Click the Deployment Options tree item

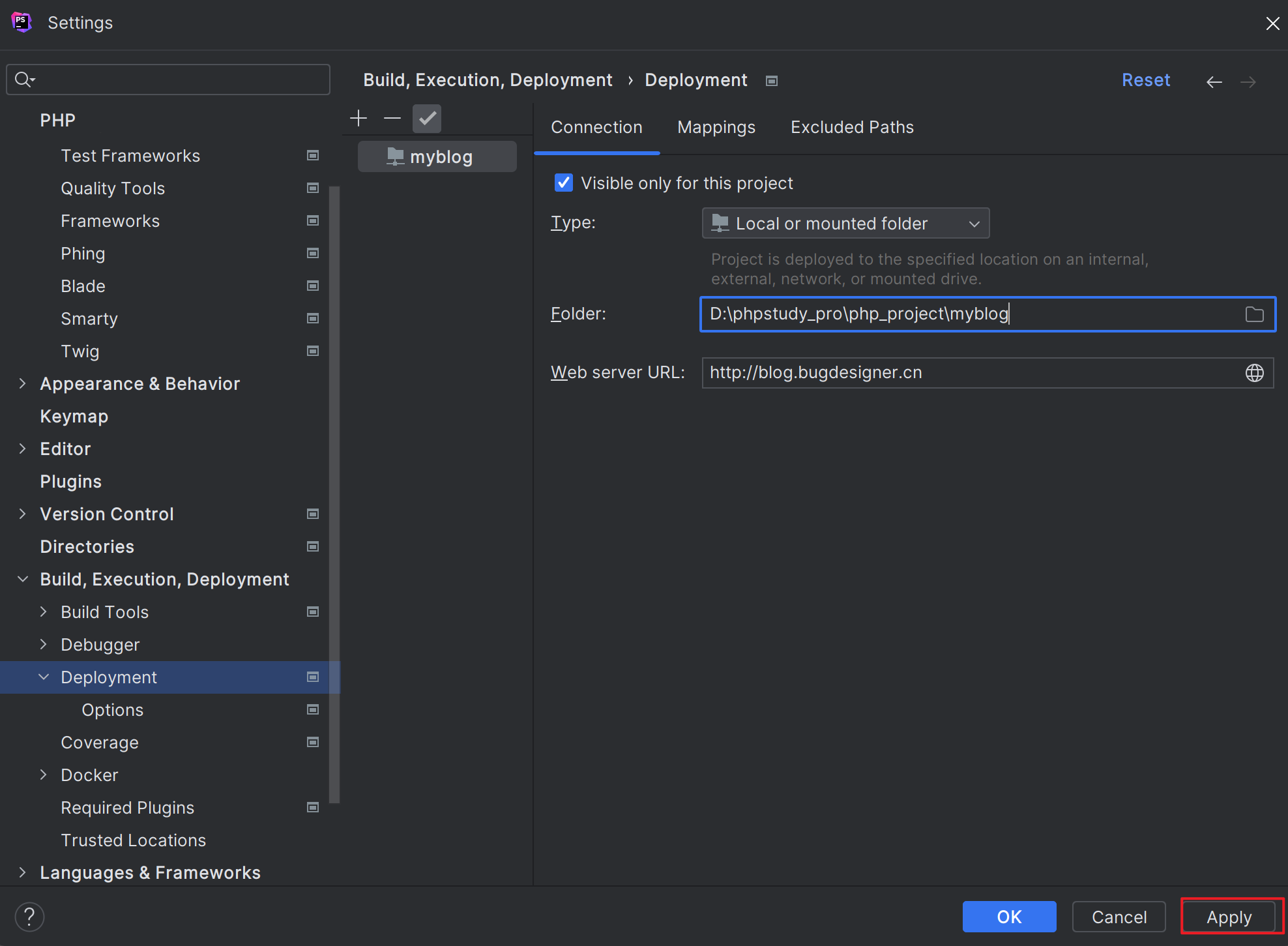(x=112, y=710)
